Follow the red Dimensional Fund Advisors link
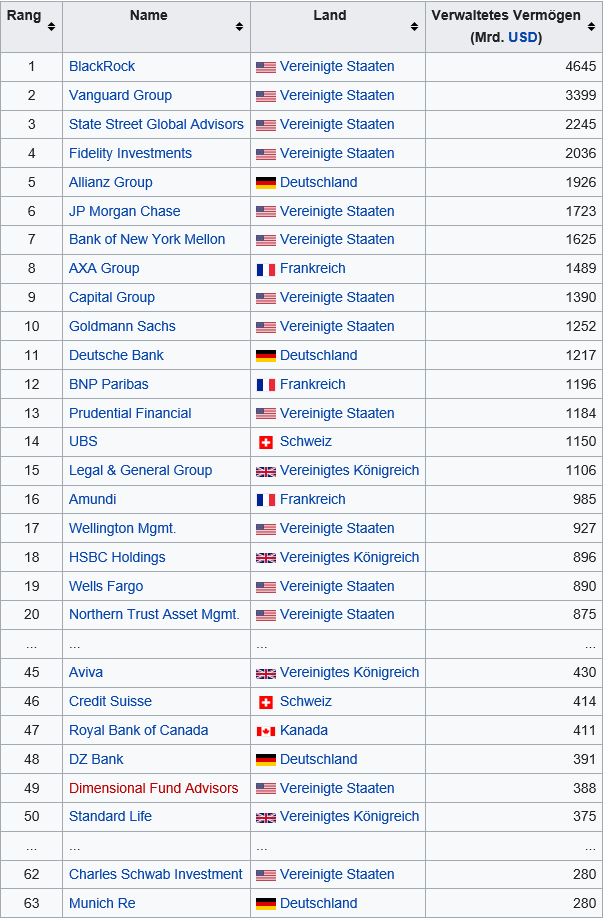 tap(153, 788)
